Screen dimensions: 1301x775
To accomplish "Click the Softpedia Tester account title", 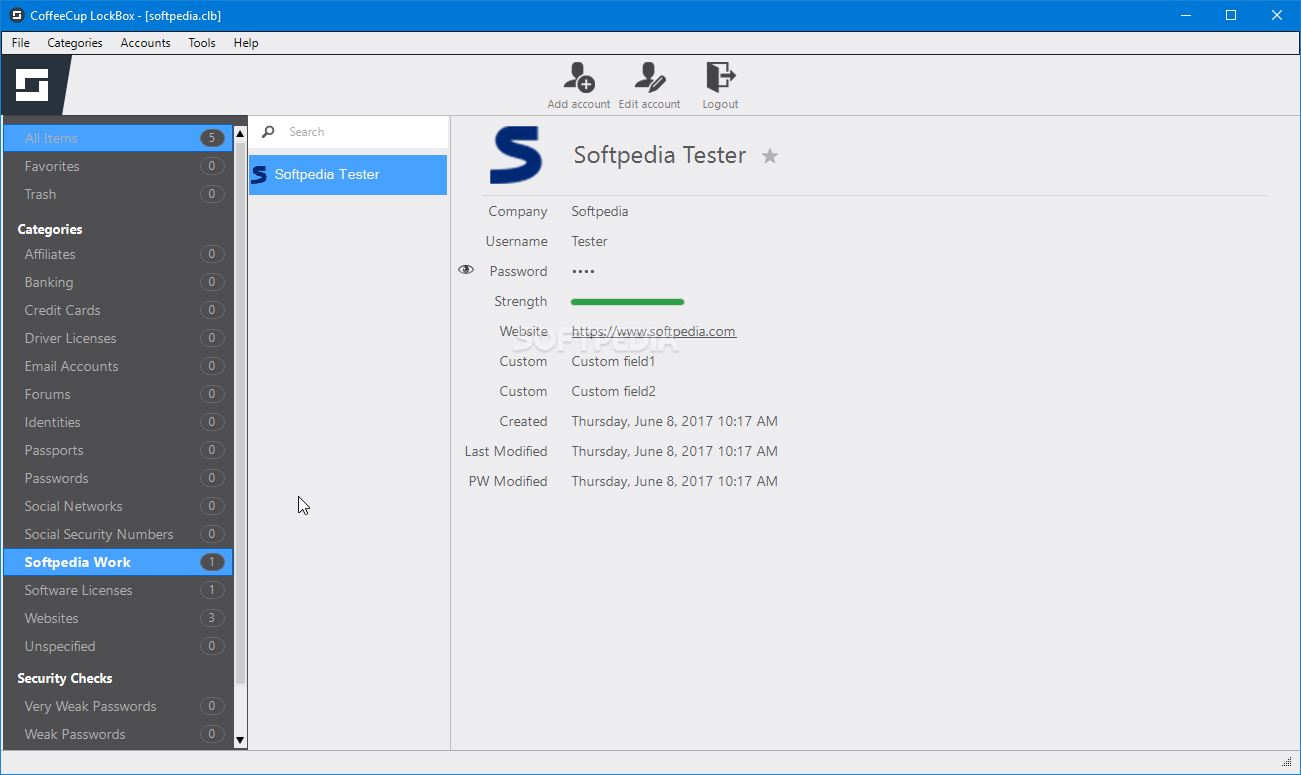I will click(x=660, y=155).
